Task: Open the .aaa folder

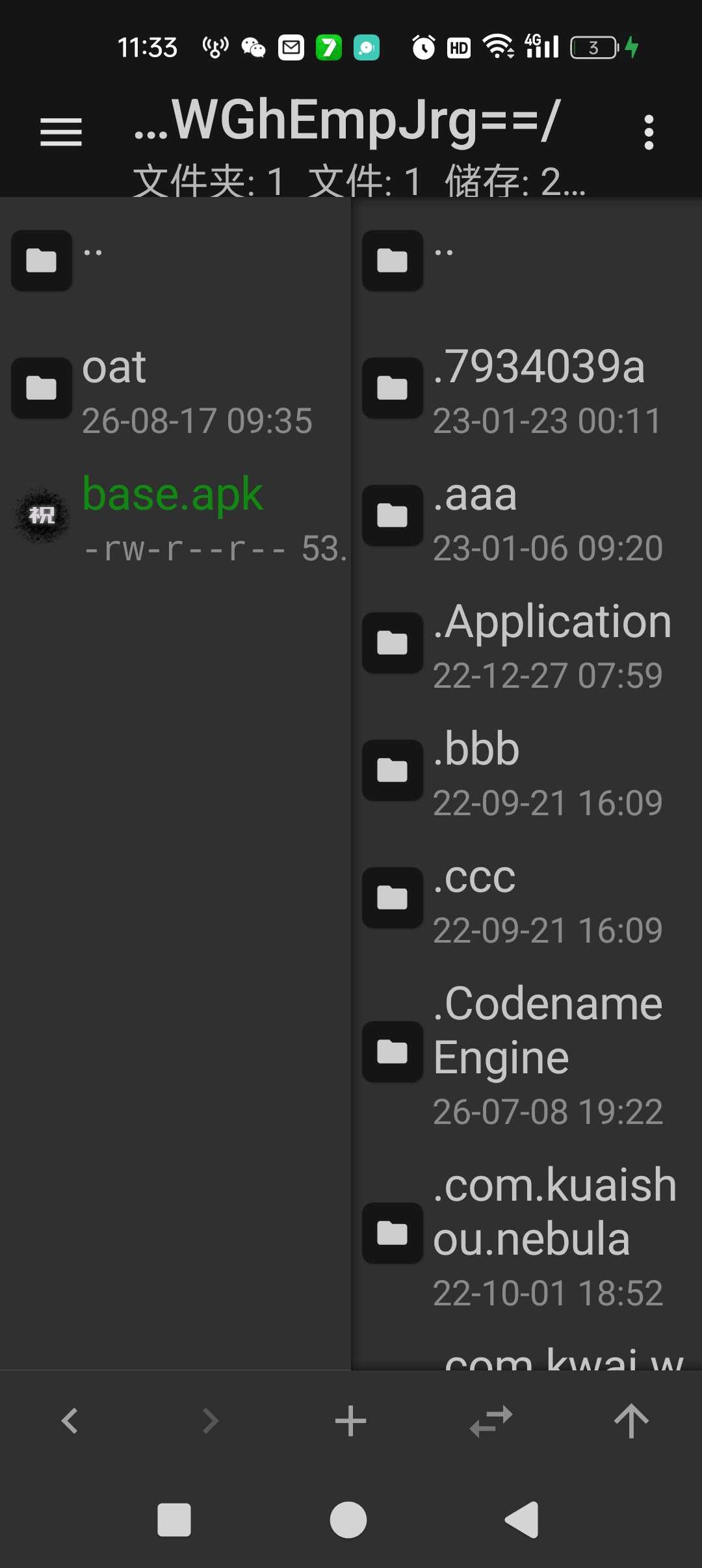Action: pyautogui.click(x=527, y=516)
